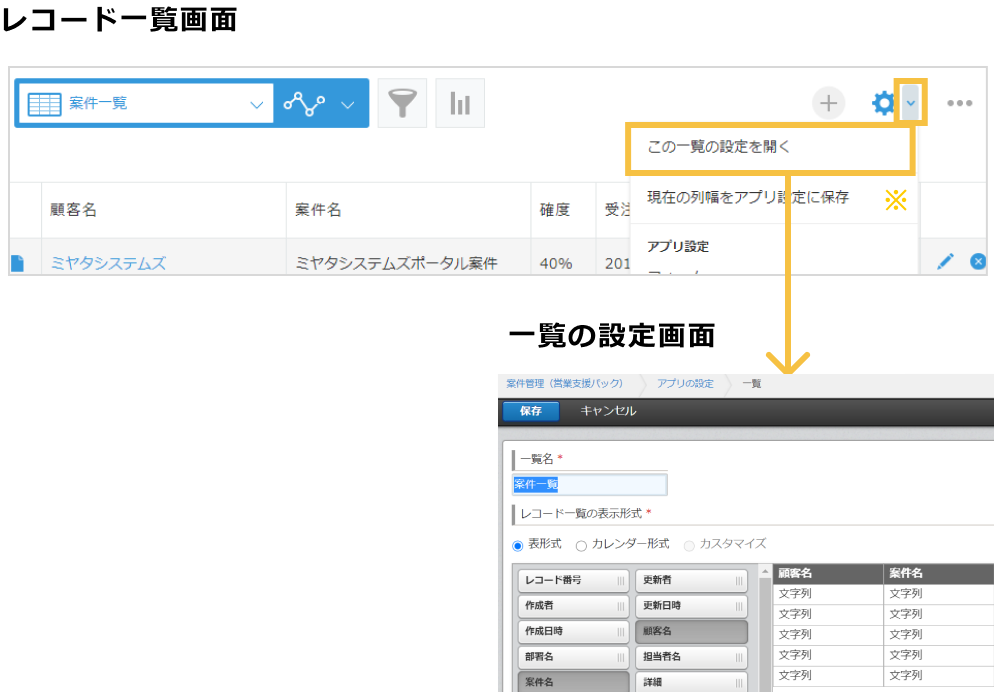This screenshot has width=994, height=692.
Task: Open the app settings gear icon
Action: click(883, 102)
